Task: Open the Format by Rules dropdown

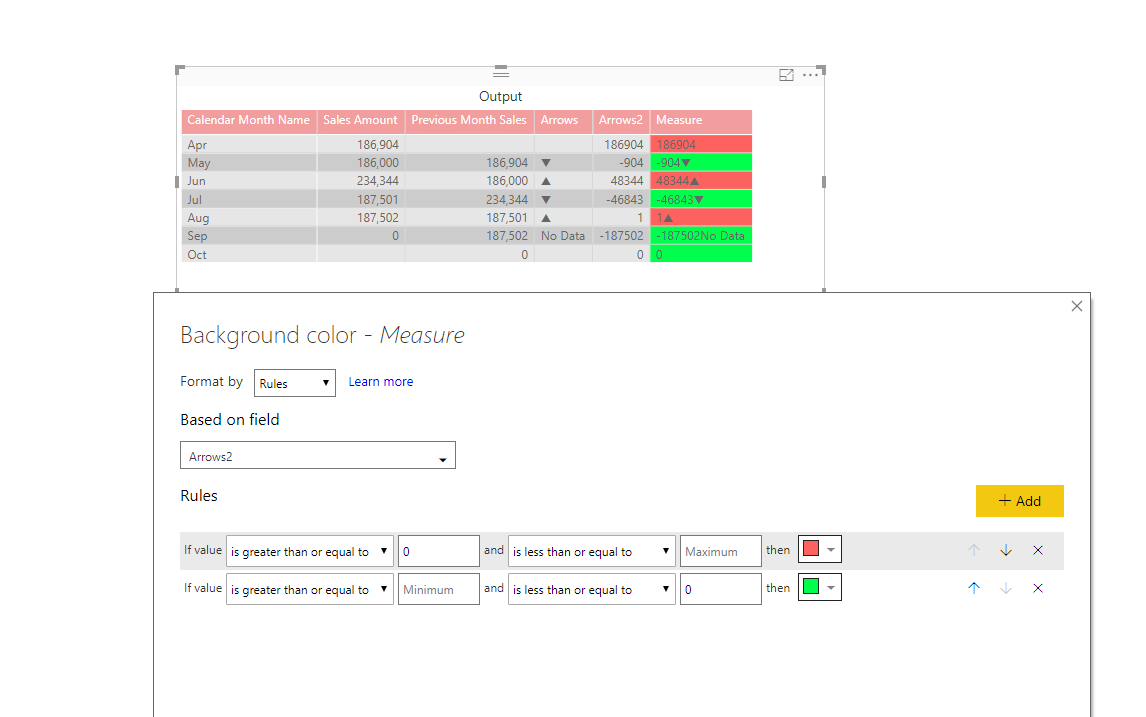Action: tap(295, 383)
